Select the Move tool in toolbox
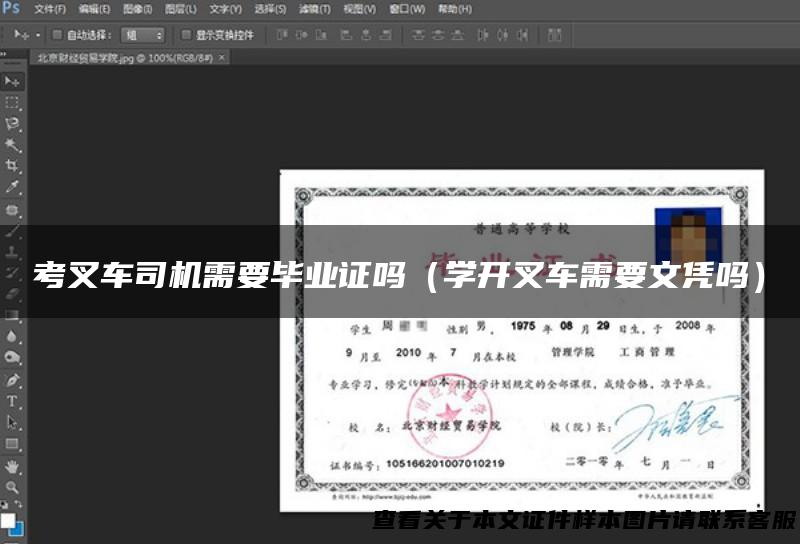800x544 pixels. point(13,81)
